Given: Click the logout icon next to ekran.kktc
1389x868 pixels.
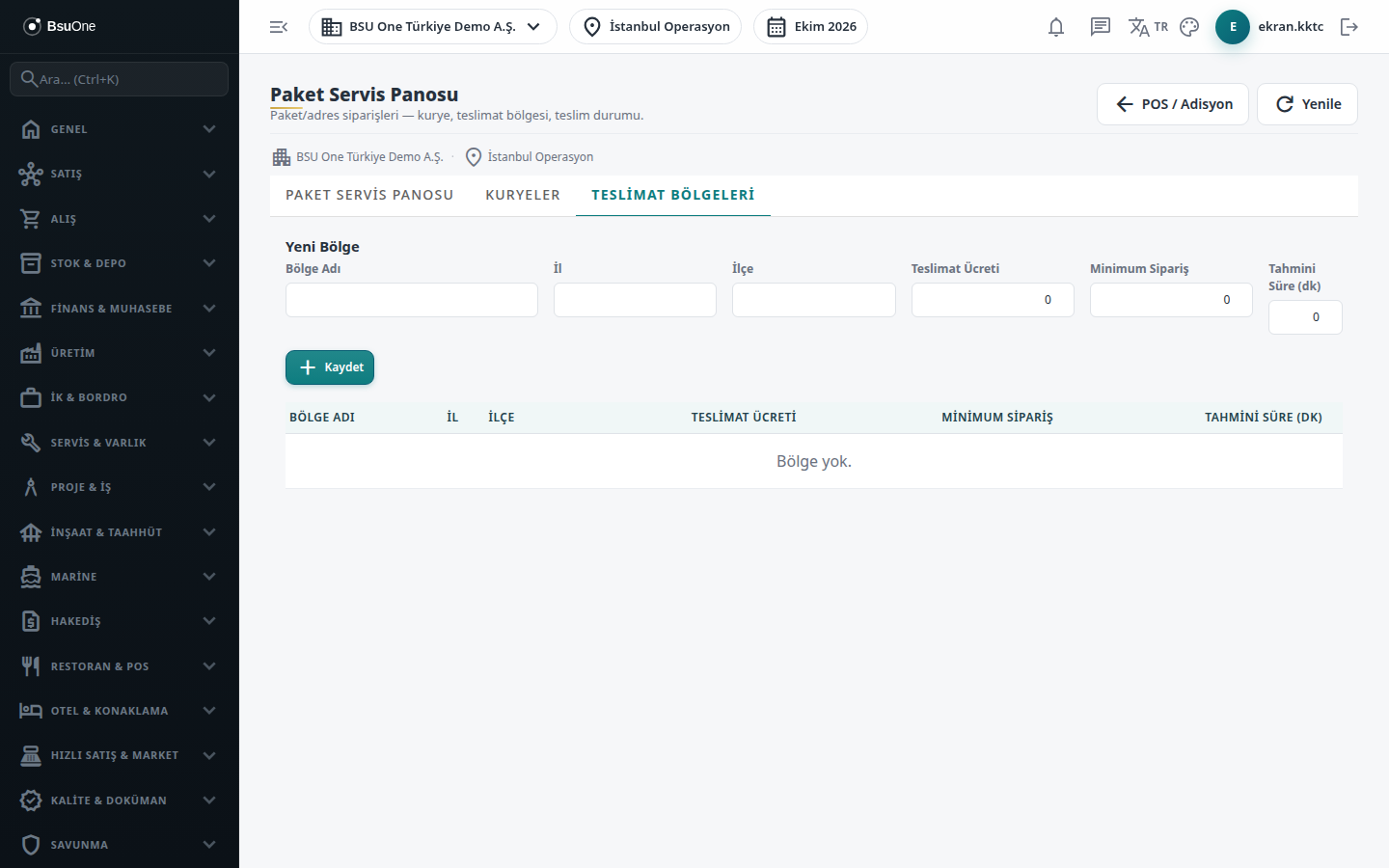Looking at the screenshot, I should 1349,27.
